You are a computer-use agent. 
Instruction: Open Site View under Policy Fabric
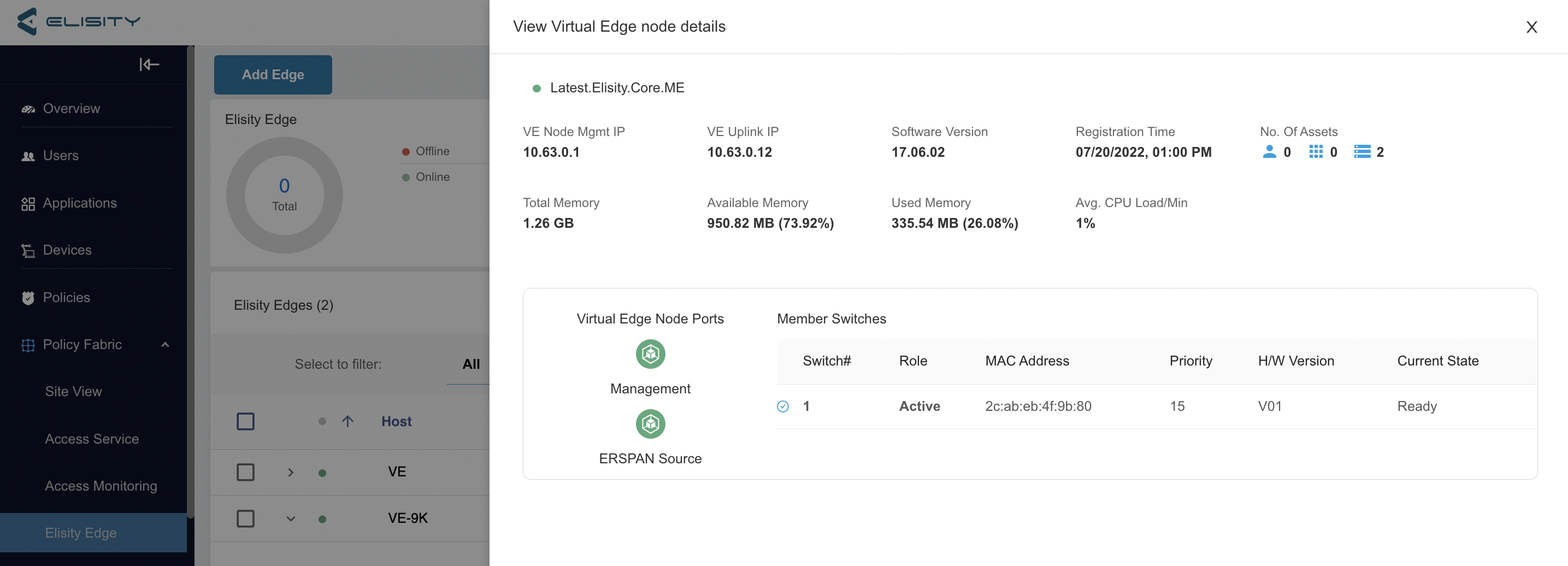click(73, 391)
